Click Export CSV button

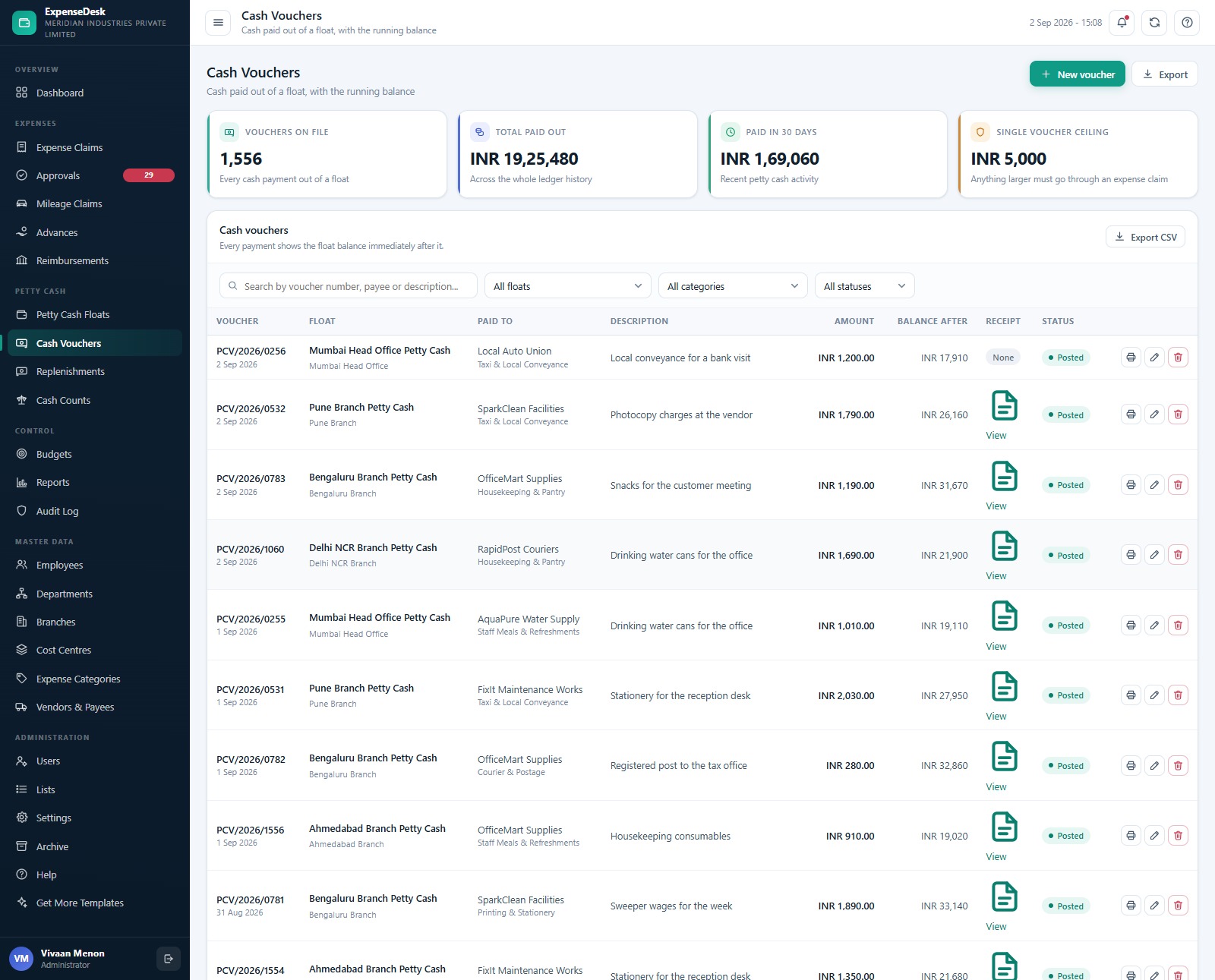[1145, 237]
